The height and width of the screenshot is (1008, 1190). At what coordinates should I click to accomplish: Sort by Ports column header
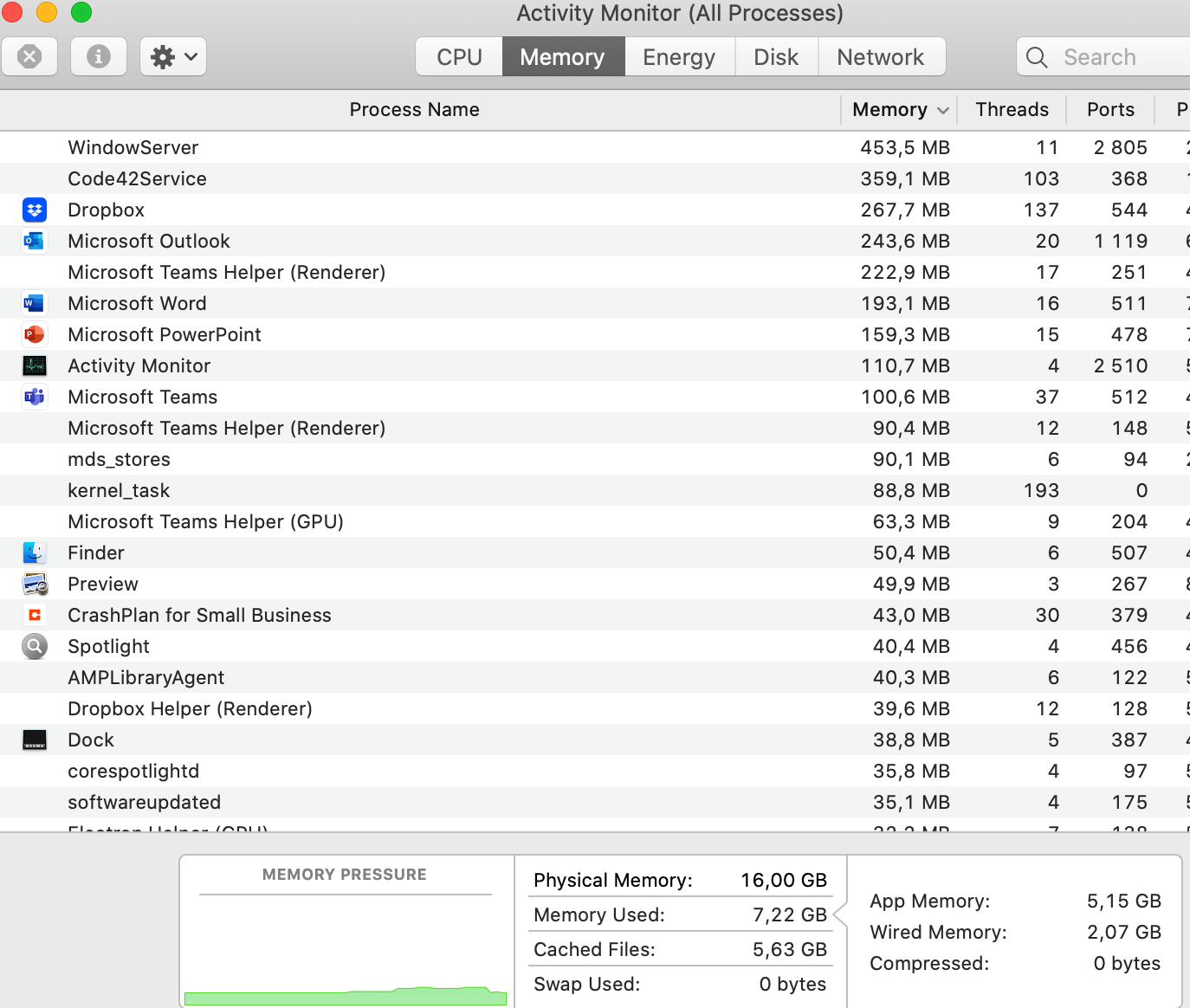tap(1111, 110)
